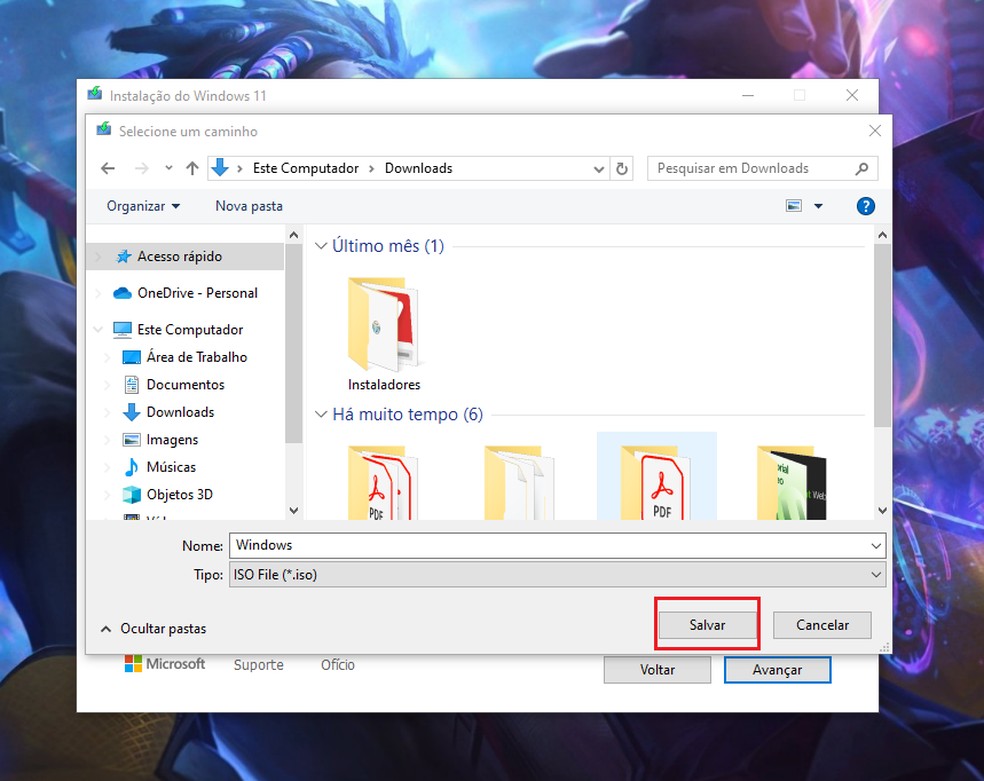Viewport: 984px width, 781px height.
Task: Expand the Este Computador tree node
Action: tap(98, 329)
